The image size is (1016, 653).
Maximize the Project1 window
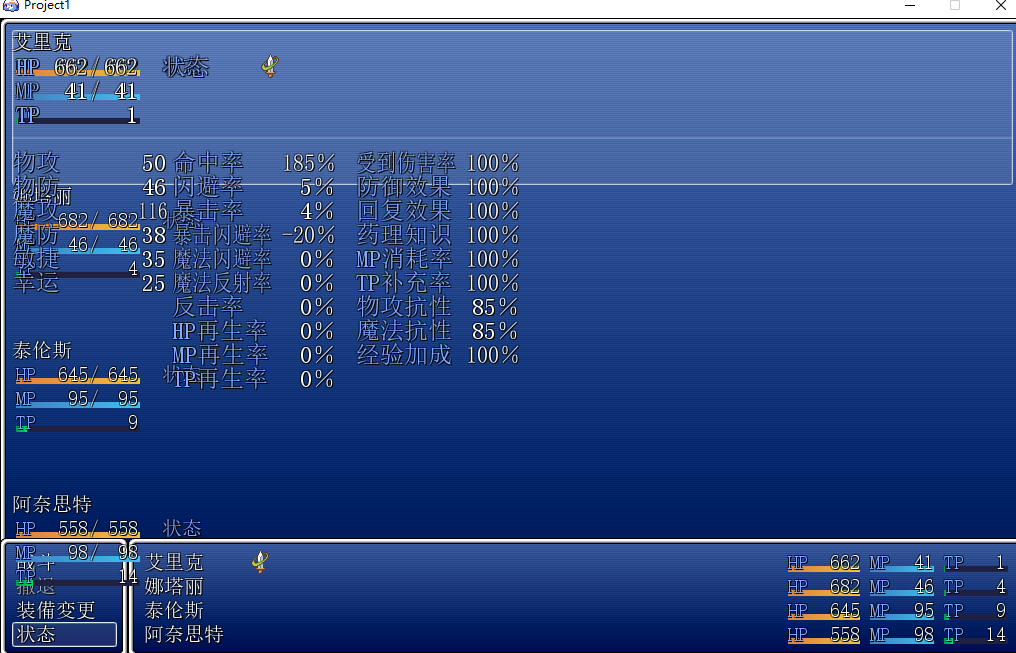click(x=954, y=5)
